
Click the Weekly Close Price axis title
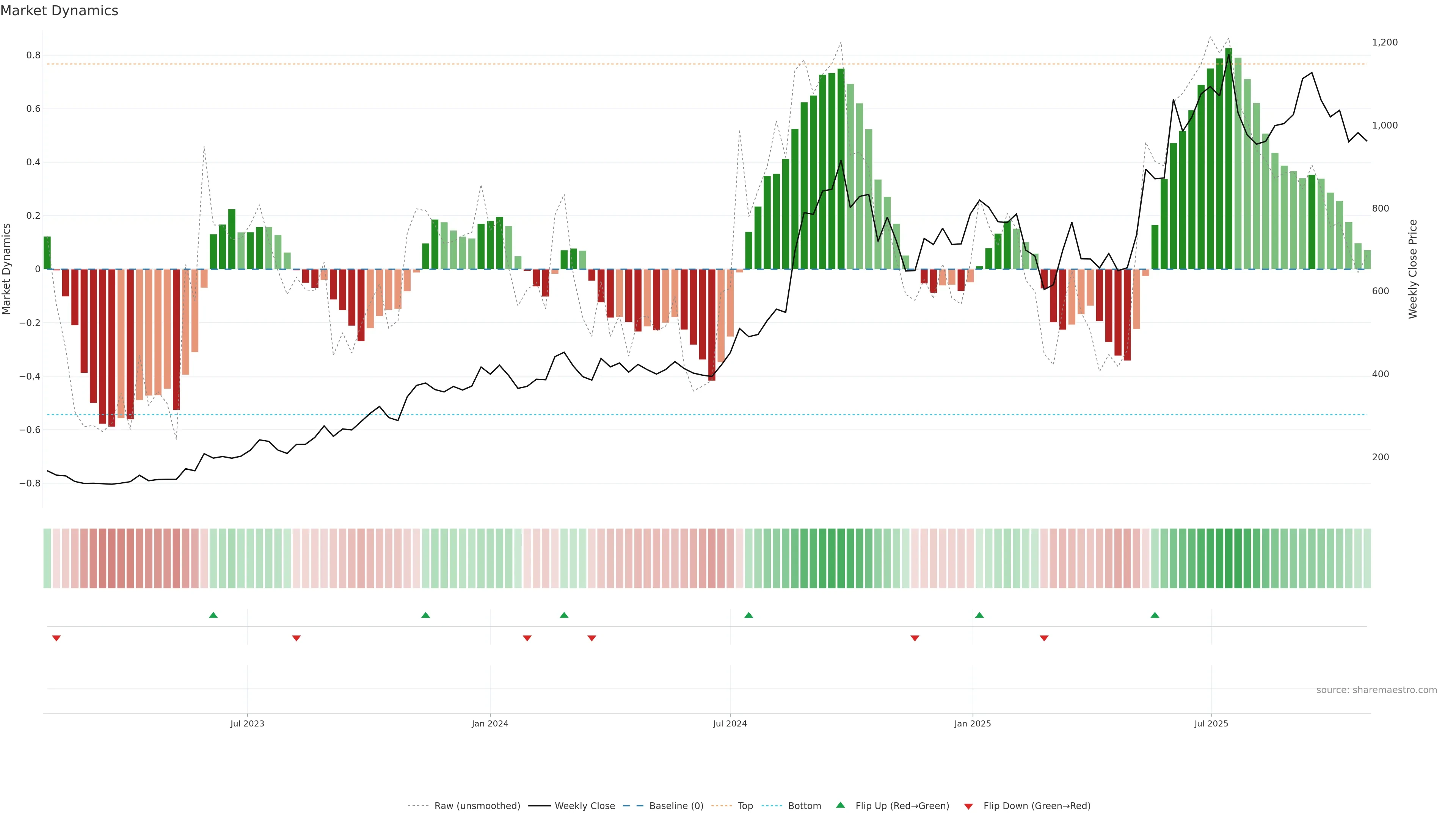(x=1413, y=269)
